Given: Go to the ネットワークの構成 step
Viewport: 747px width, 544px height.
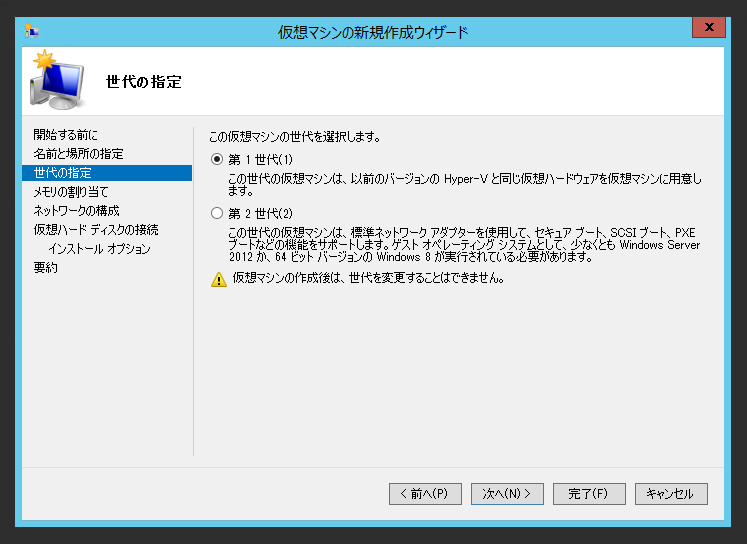Looking at the screenshot, I should (76, 211).
